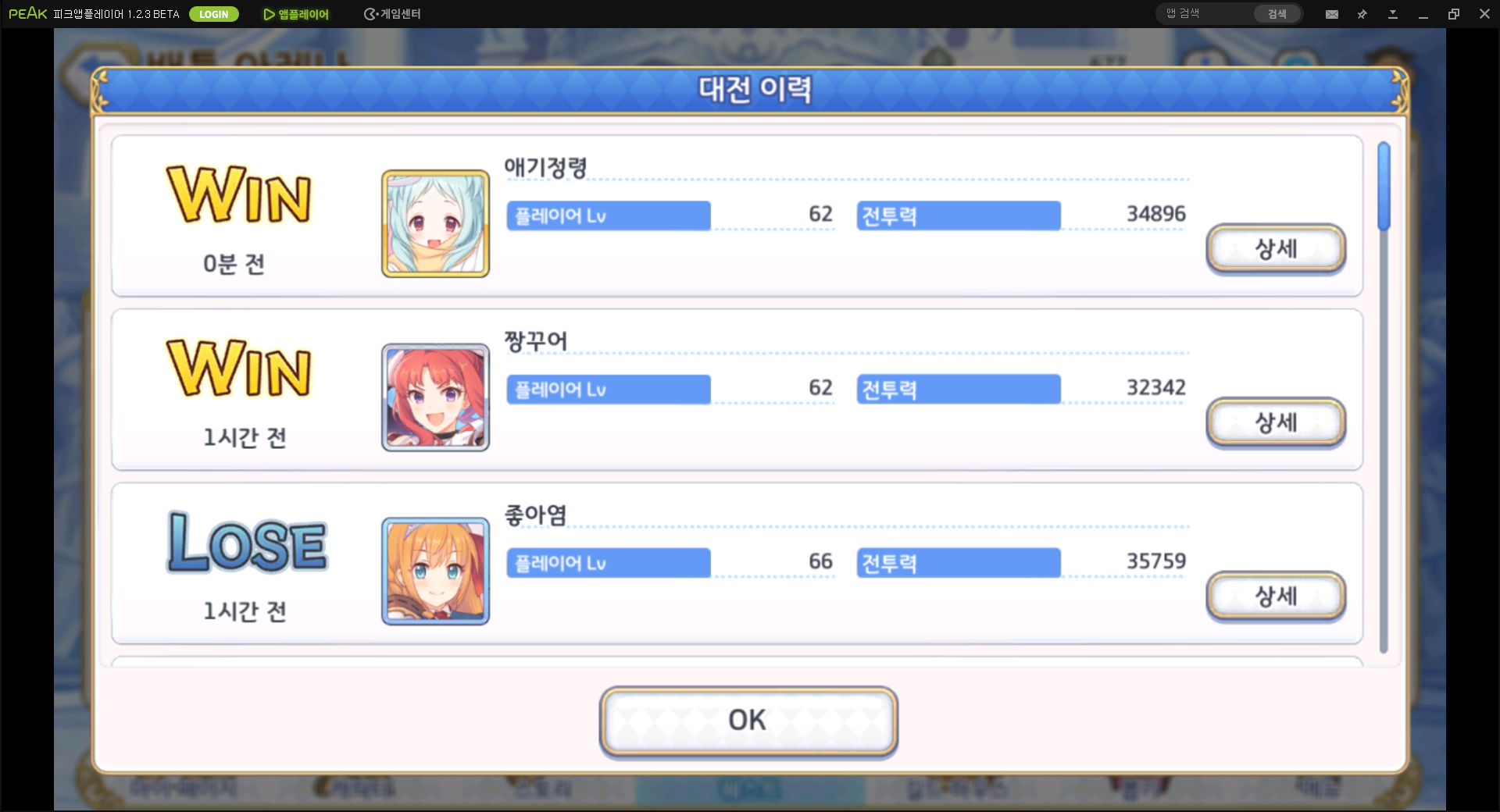Open the 앱플레이어 tab

(x=296, y=14)
